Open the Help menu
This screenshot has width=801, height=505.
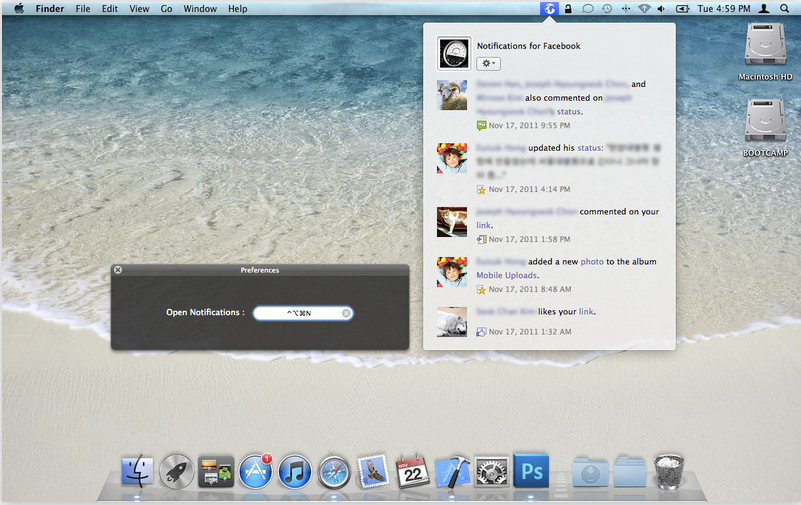point(238,9)
